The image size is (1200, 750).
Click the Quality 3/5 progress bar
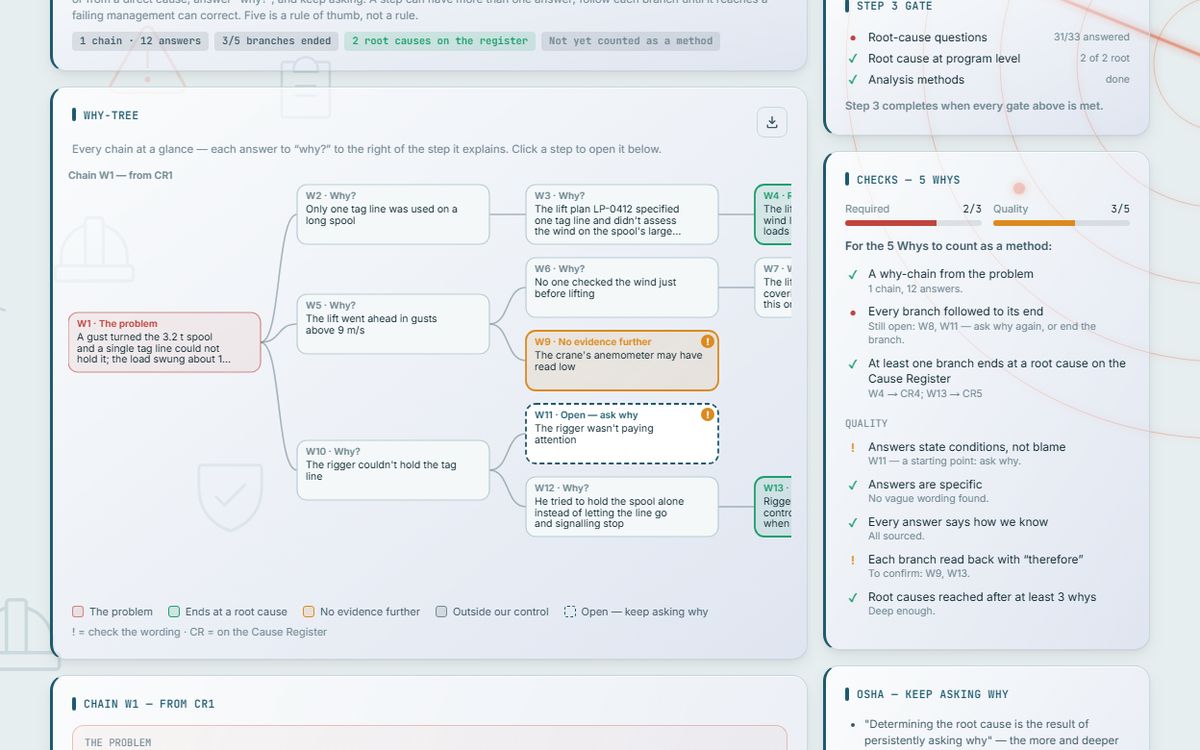pyautogui.click(x=1061, y=223)
